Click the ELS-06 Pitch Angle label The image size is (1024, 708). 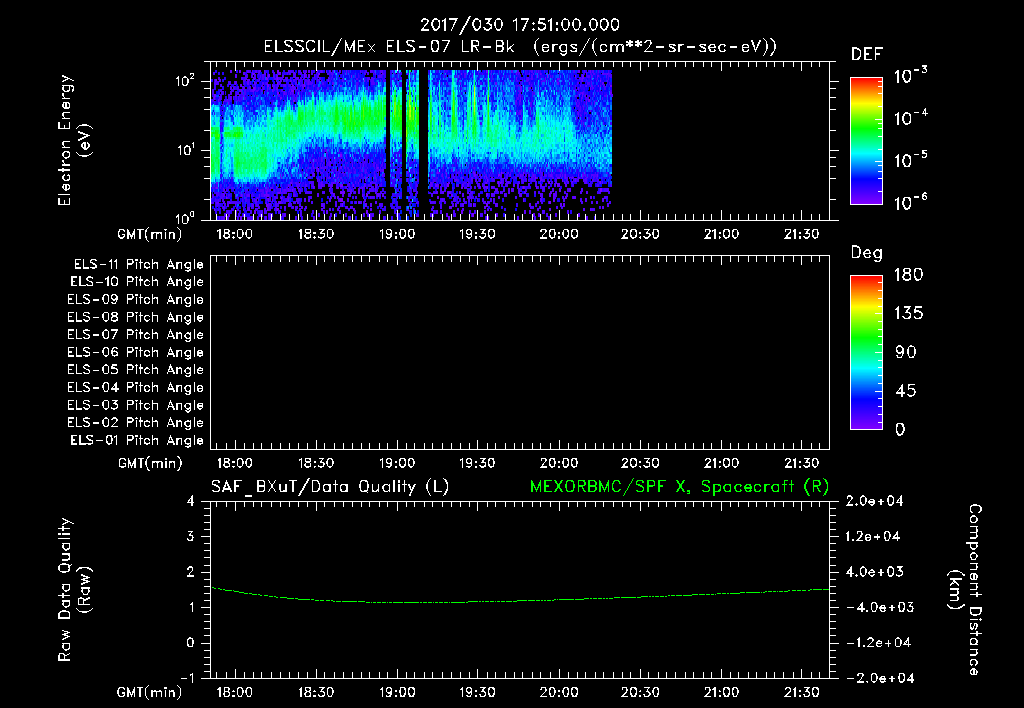tap(136, 353)
